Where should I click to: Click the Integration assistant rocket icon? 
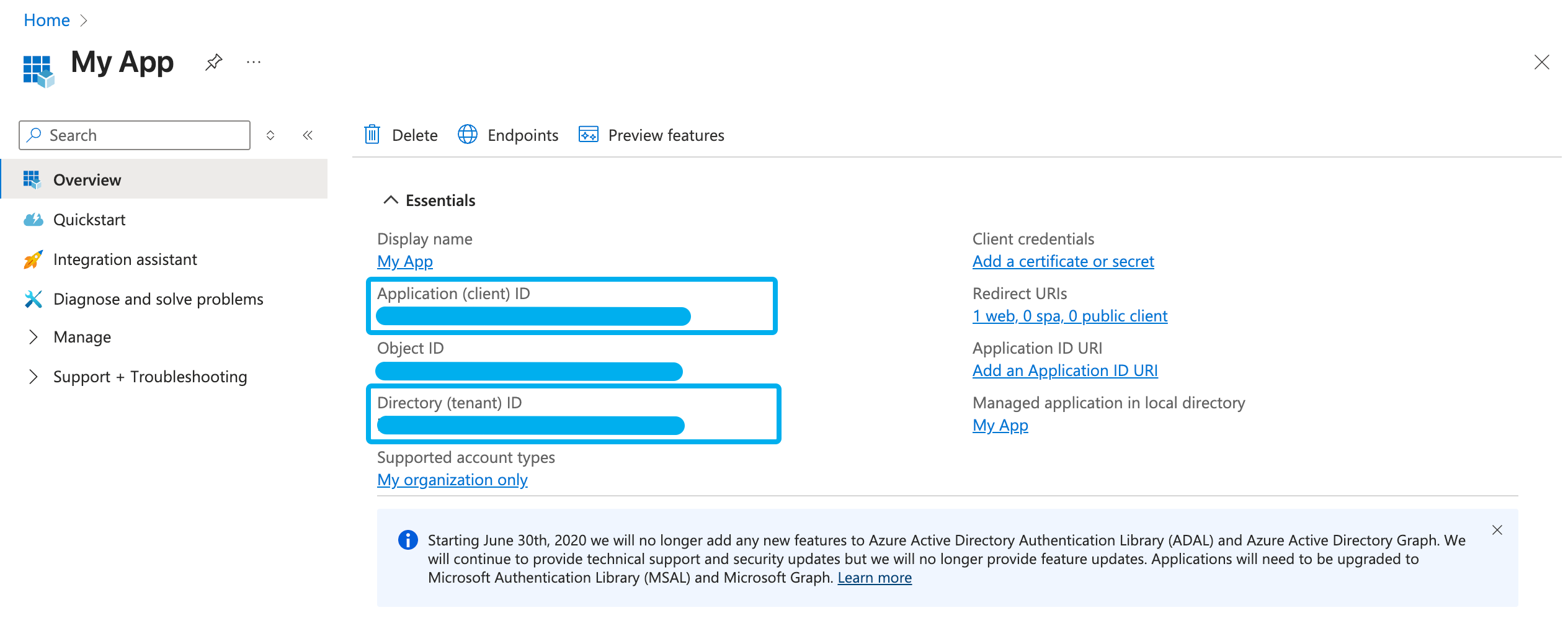[x=33, y=259]
